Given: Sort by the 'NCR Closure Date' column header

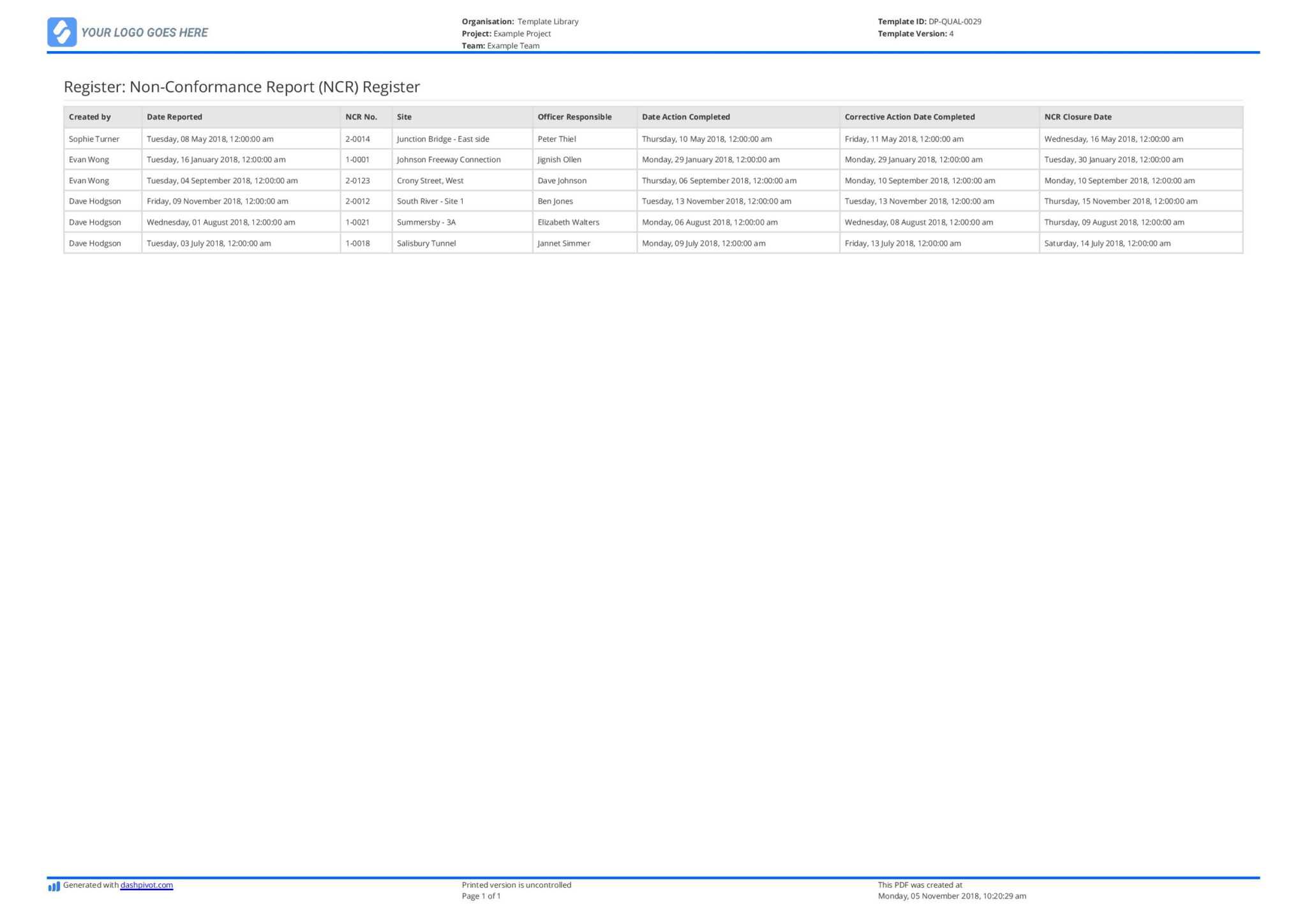Looking at the screenshot, I should tap(1077, 117).
